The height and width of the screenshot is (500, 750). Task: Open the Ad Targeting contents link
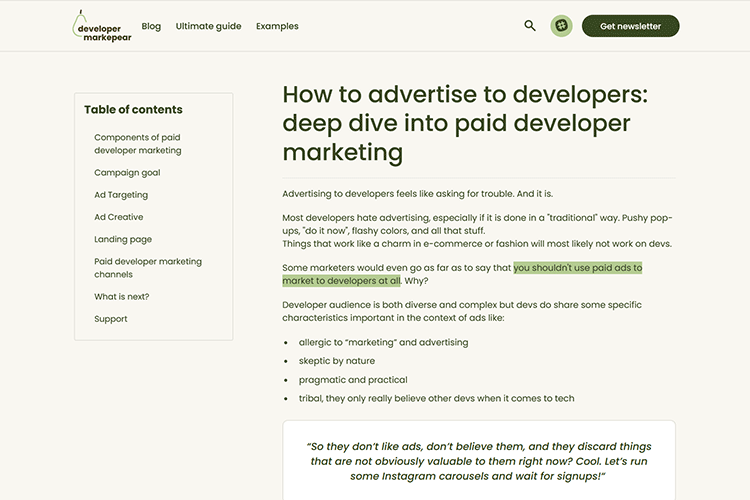pyautogui.click(x=121, y=195)
